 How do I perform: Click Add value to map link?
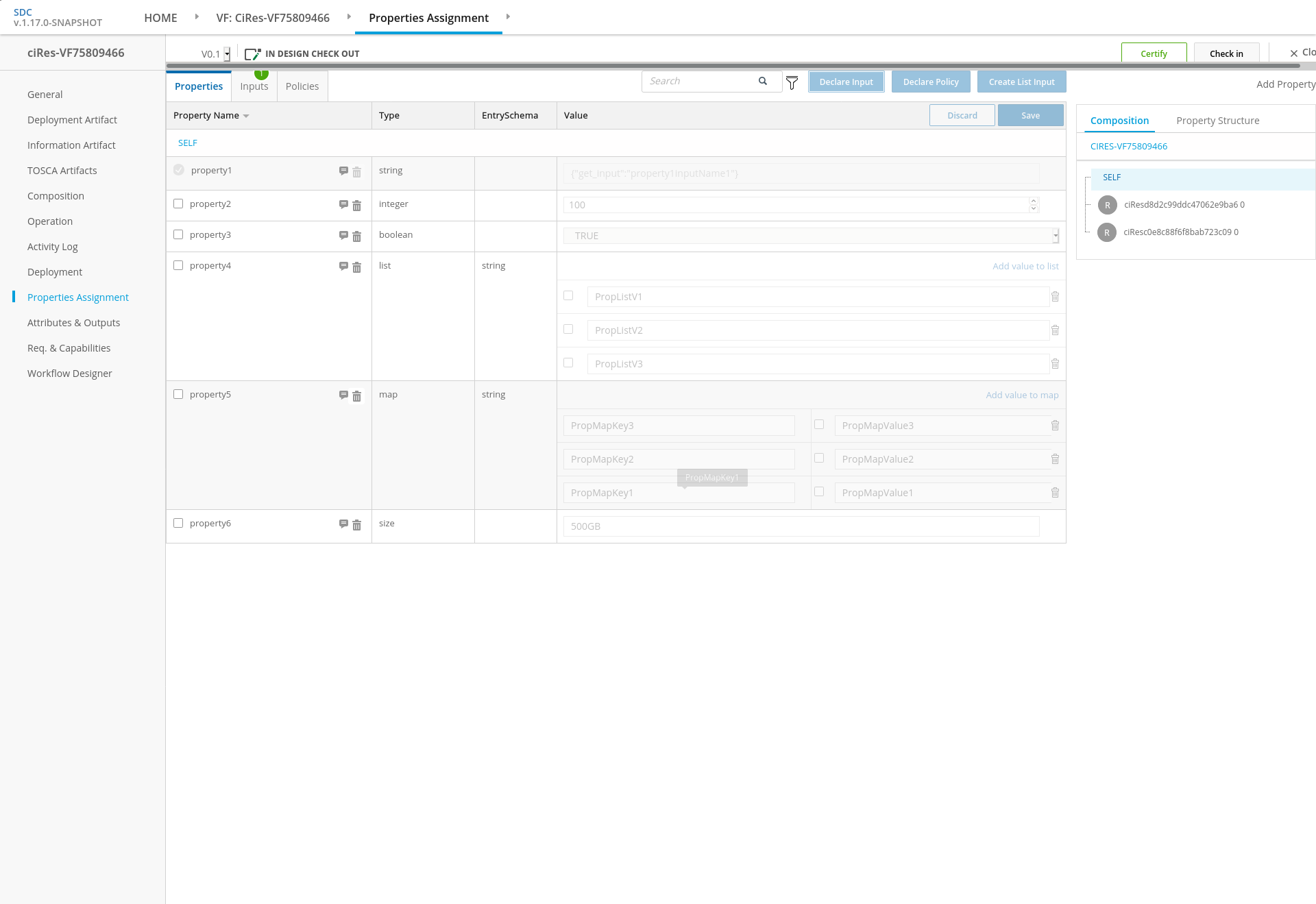click(x=1022, y=395)
